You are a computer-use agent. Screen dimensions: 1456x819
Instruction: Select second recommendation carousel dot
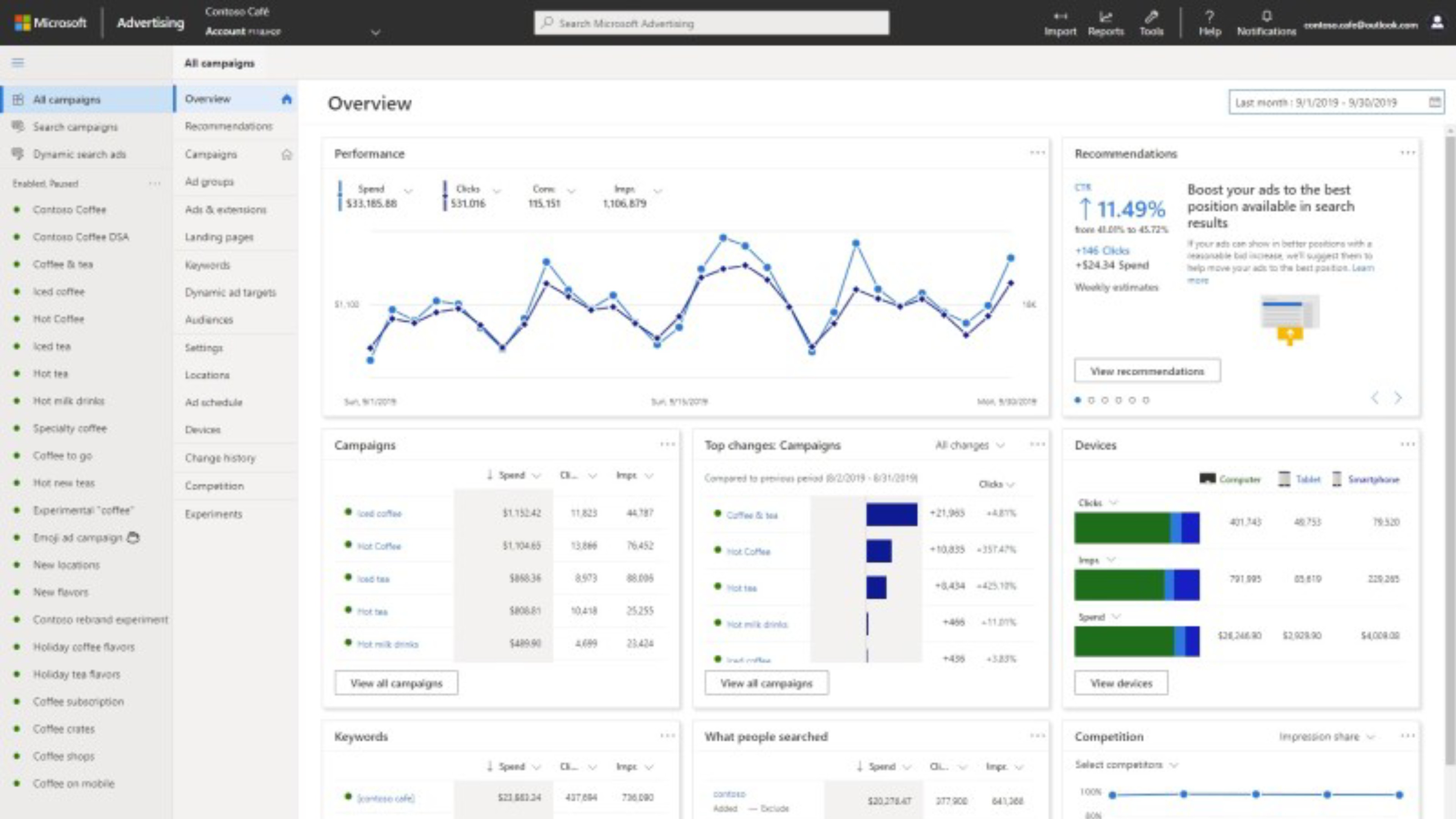coord(1091,400)
